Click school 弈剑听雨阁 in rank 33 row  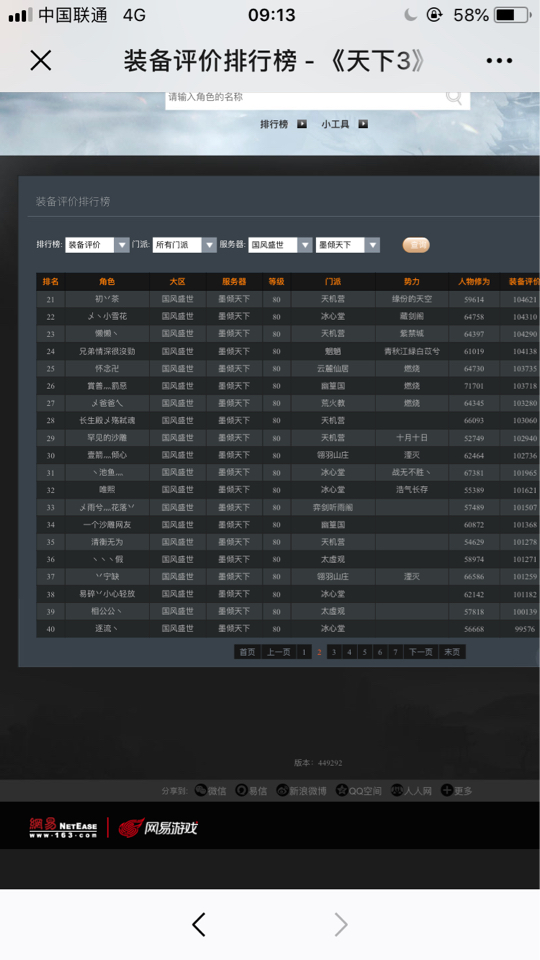tap(333, 508)
